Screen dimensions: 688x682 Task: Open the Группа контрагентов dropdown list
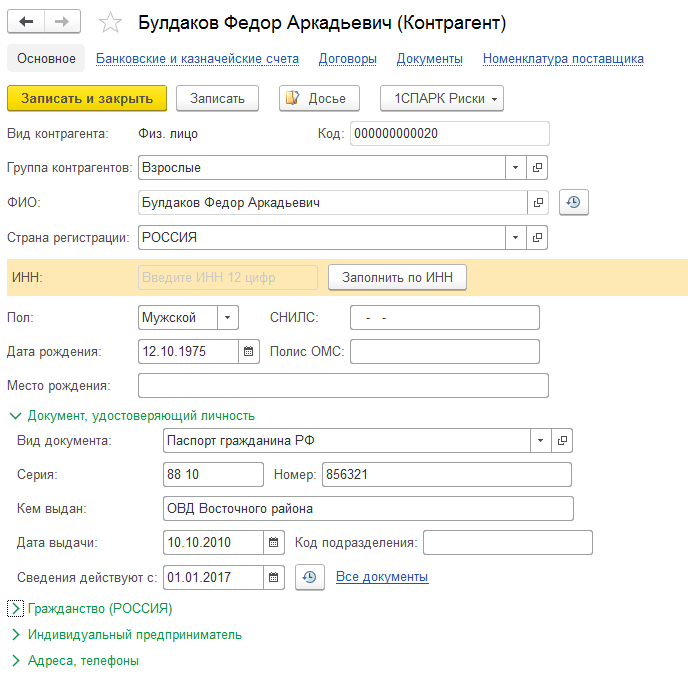tap(516, 168)
